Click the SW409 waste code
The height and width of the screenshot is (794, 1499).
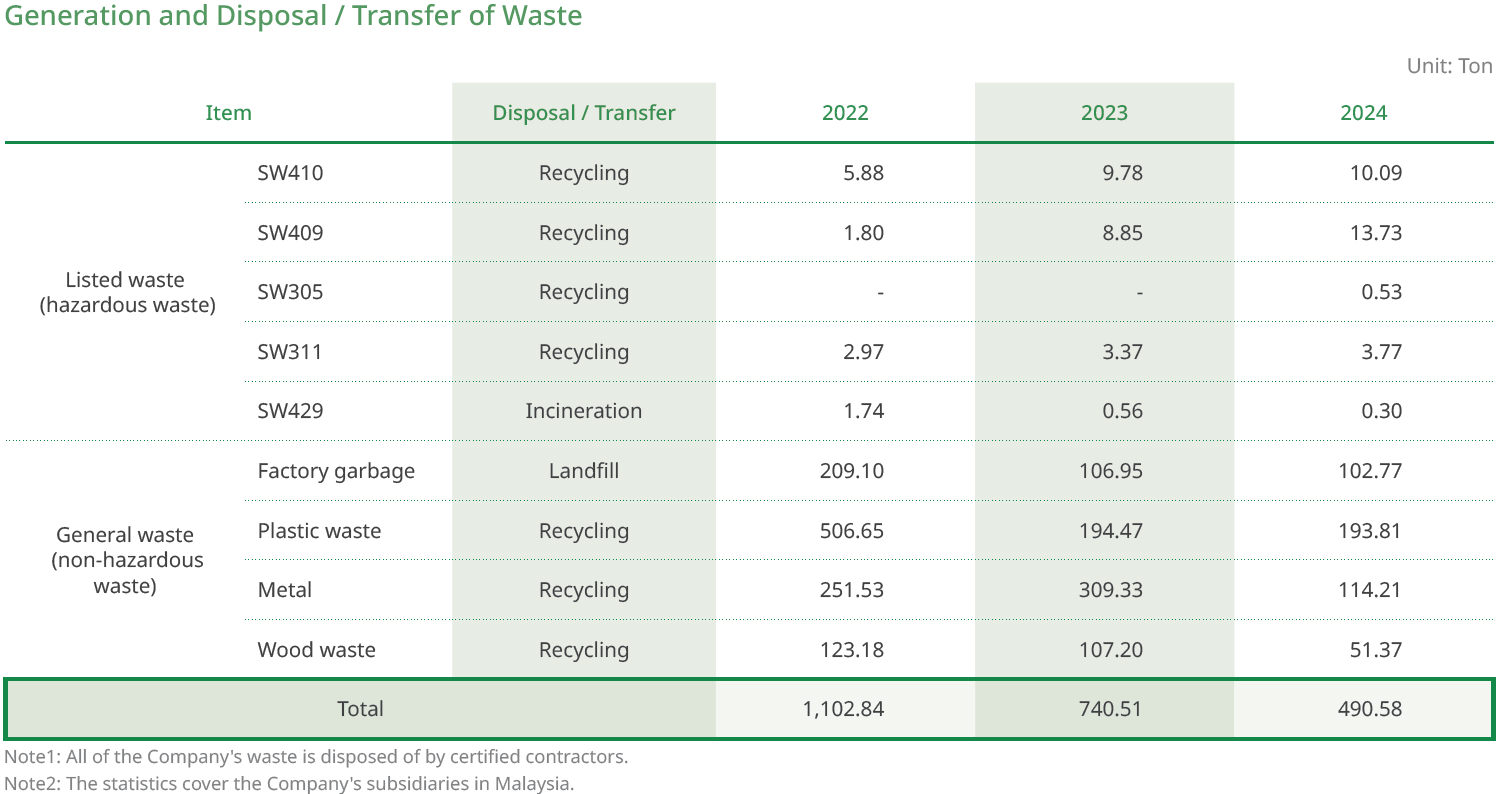point(290,233)
